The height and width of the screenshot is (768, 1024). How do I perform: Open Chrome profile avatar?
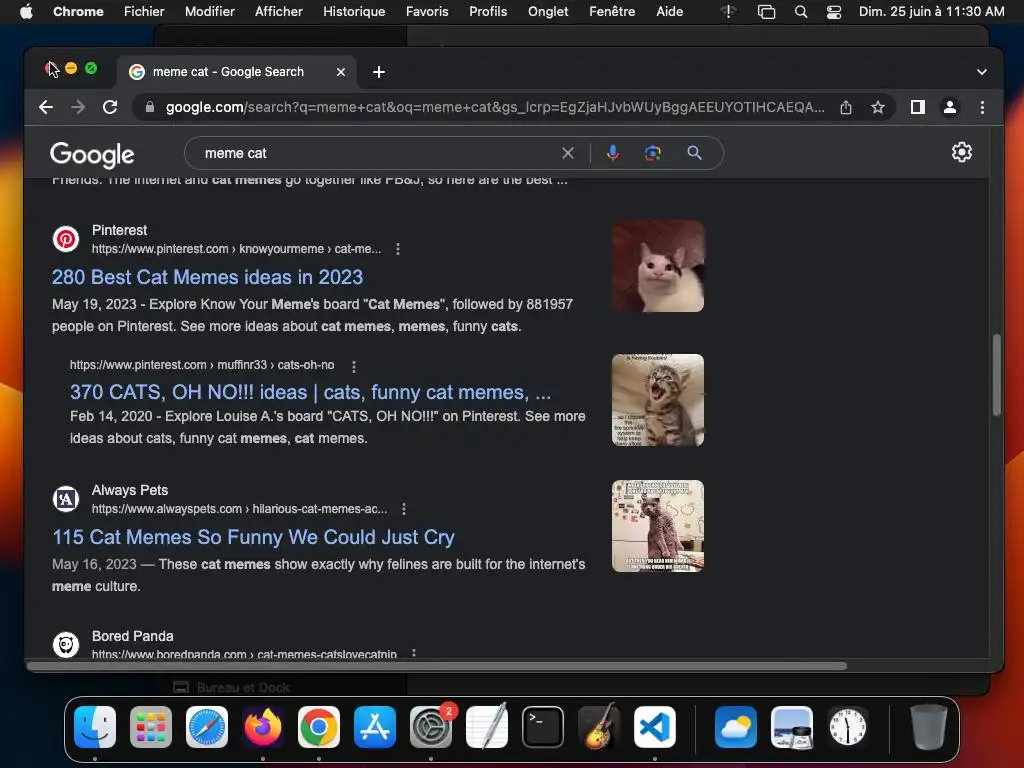point(950,107)
